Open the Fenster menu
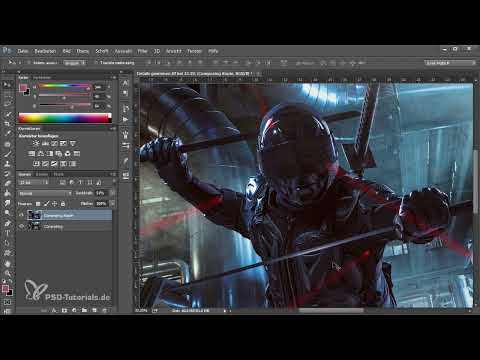The image size is (480, 360). (x=194, y=51)
